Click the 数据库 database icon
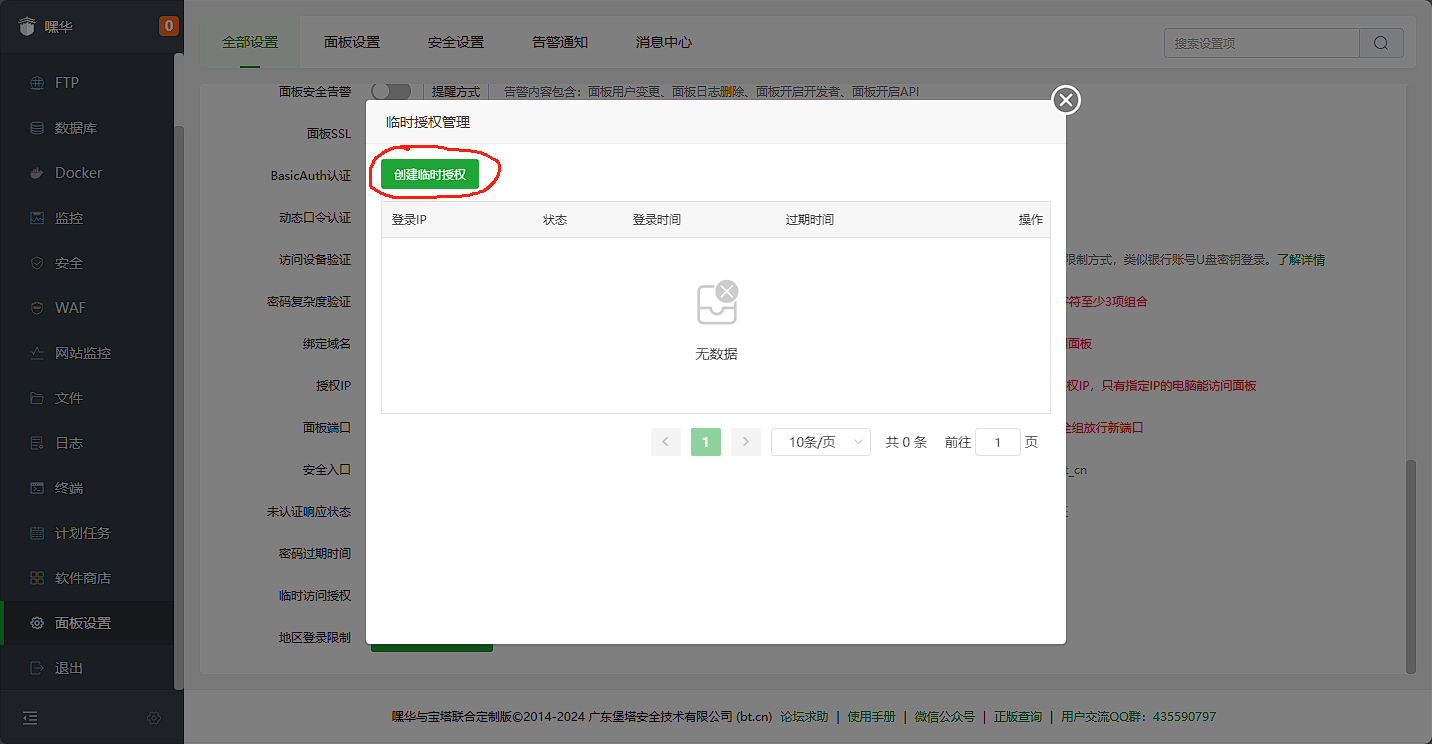The height and width of the screenshot is (744, 1432). click(37, 128)
